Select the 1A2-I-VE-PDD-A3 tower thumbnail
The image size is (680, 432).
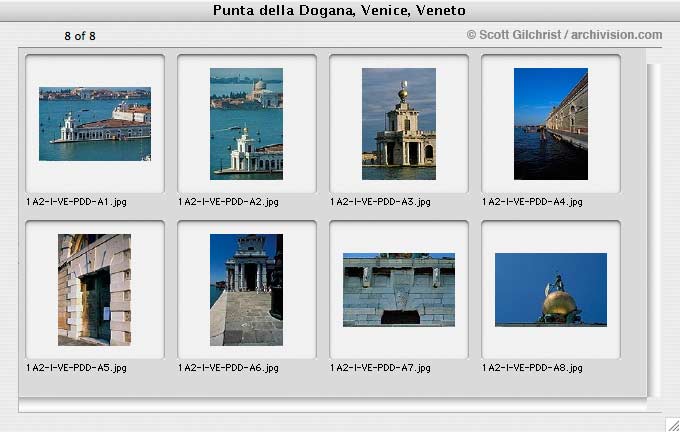[x=399, y=124]
